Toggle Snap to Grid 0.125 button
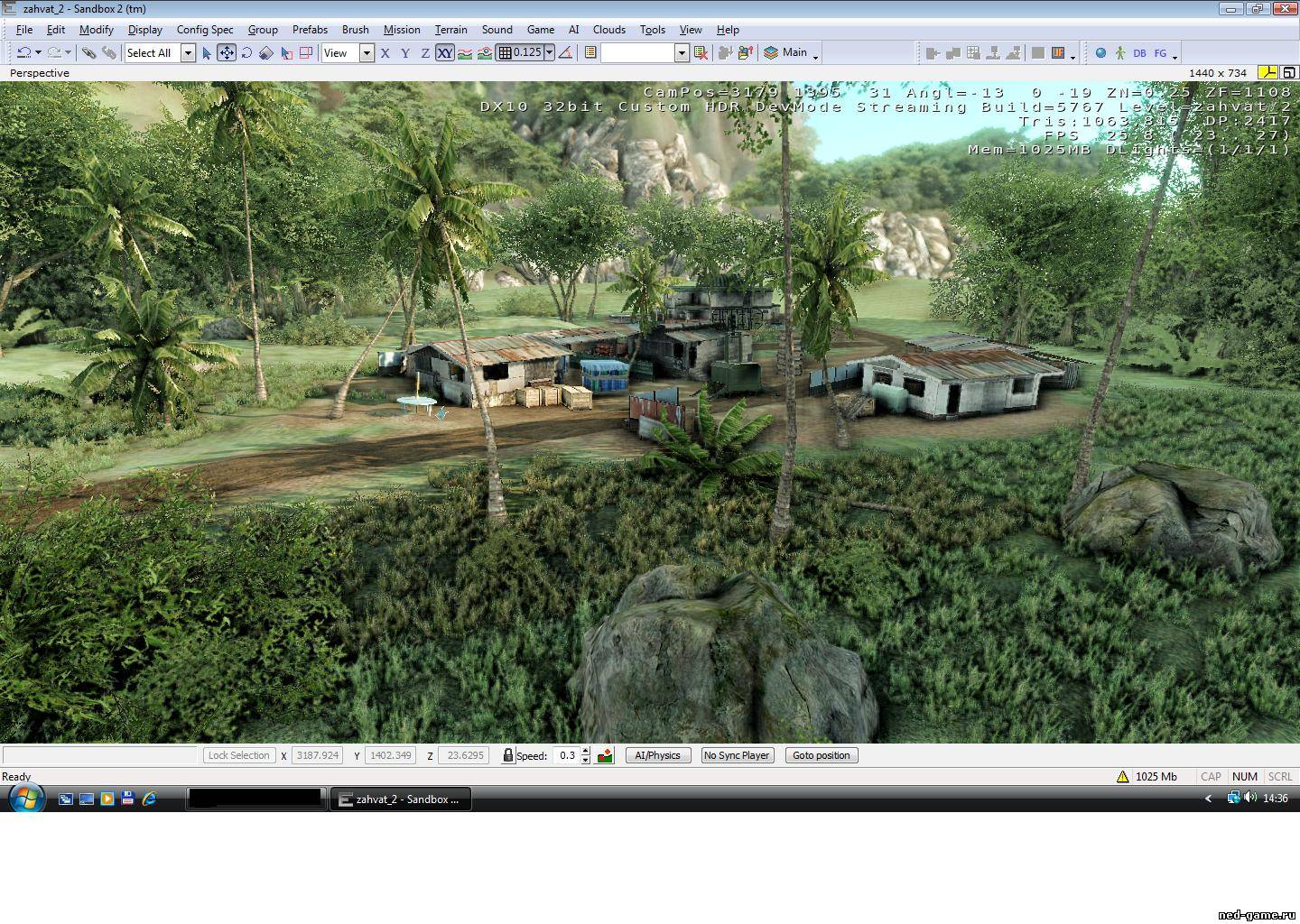The width and height of the screenshot is (1300, 924). click(x=520, y=53)
